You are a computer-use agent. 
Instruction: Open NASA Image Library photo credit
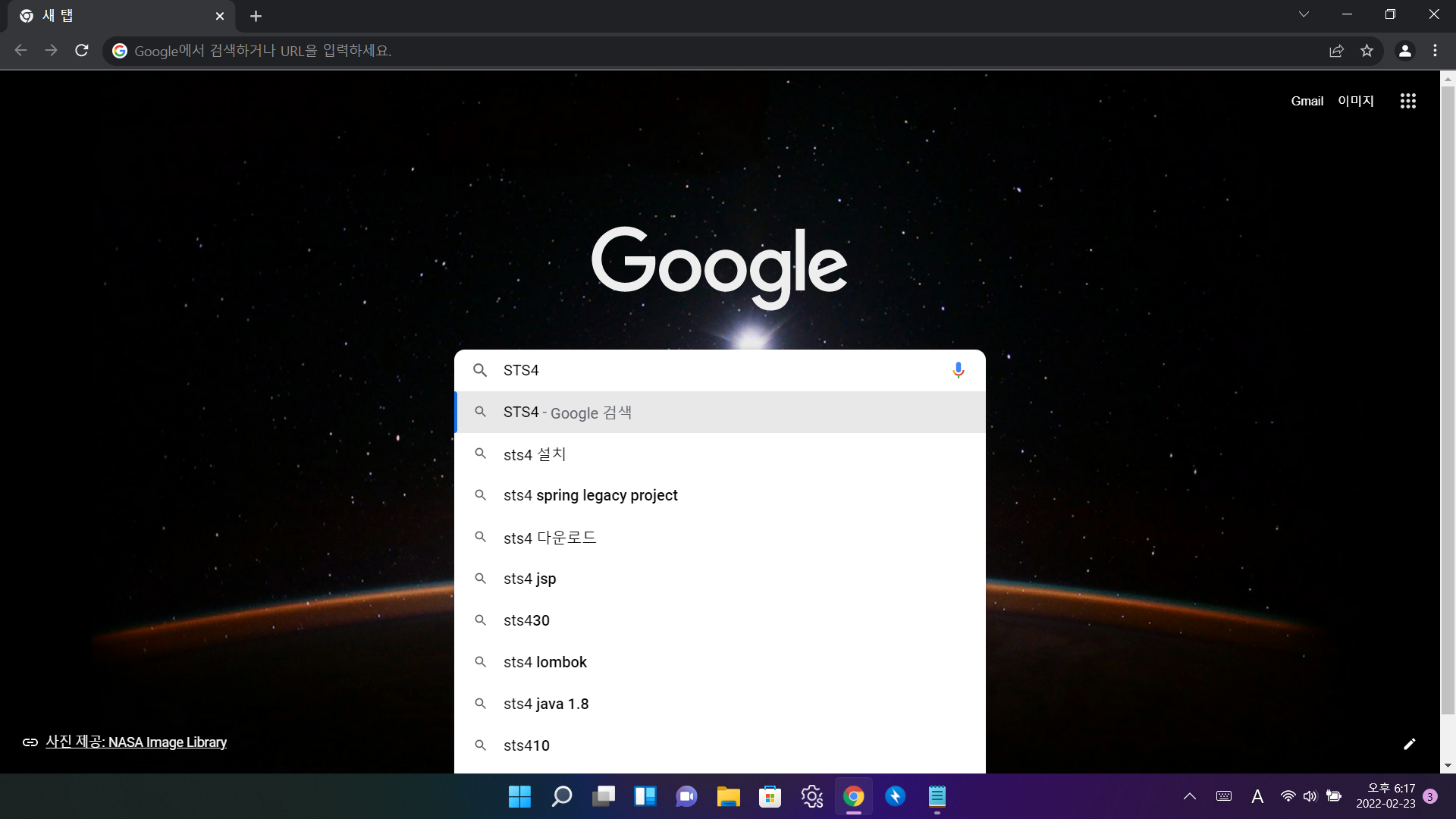pos(136,742)
